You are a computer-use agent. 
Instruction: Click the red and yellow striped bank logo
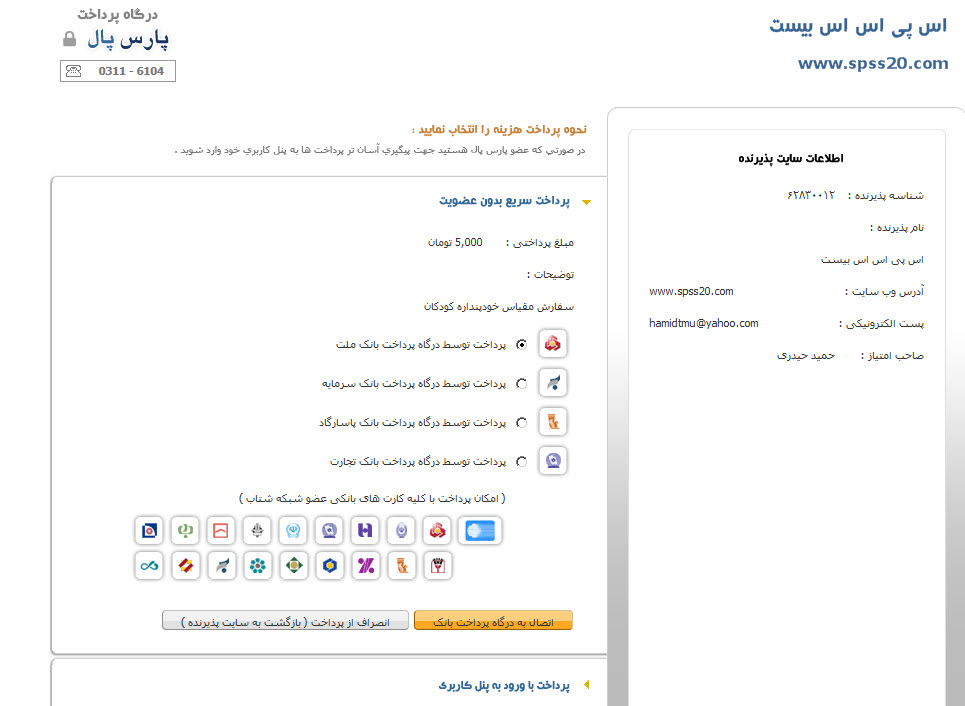point(185,566)
